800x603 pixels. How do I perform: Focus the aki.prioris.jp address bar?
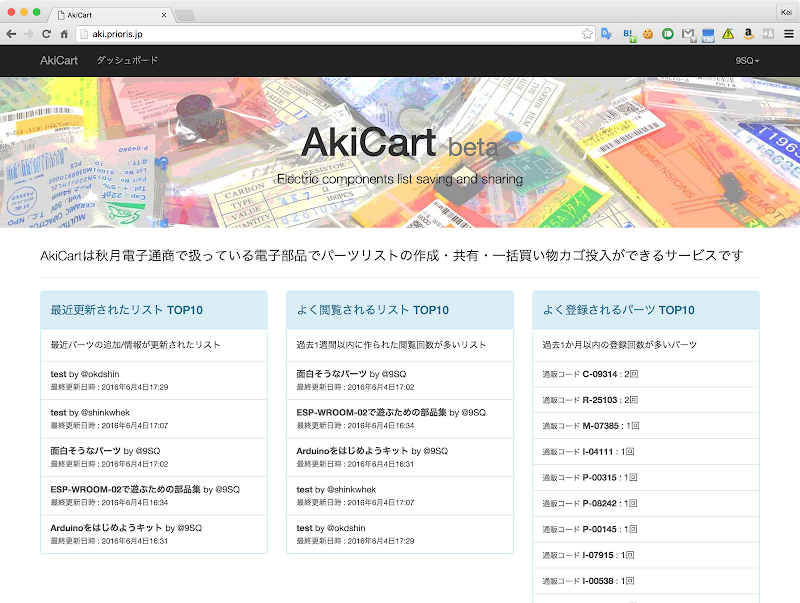coord(335,34)
